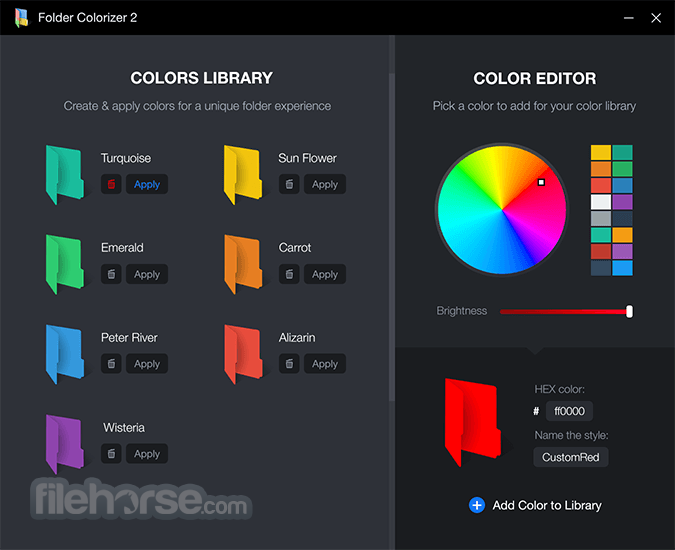The width and height of the screenshot is (675, 550).
Task: Apply the Emerald color
Action: tap(147, 274)
